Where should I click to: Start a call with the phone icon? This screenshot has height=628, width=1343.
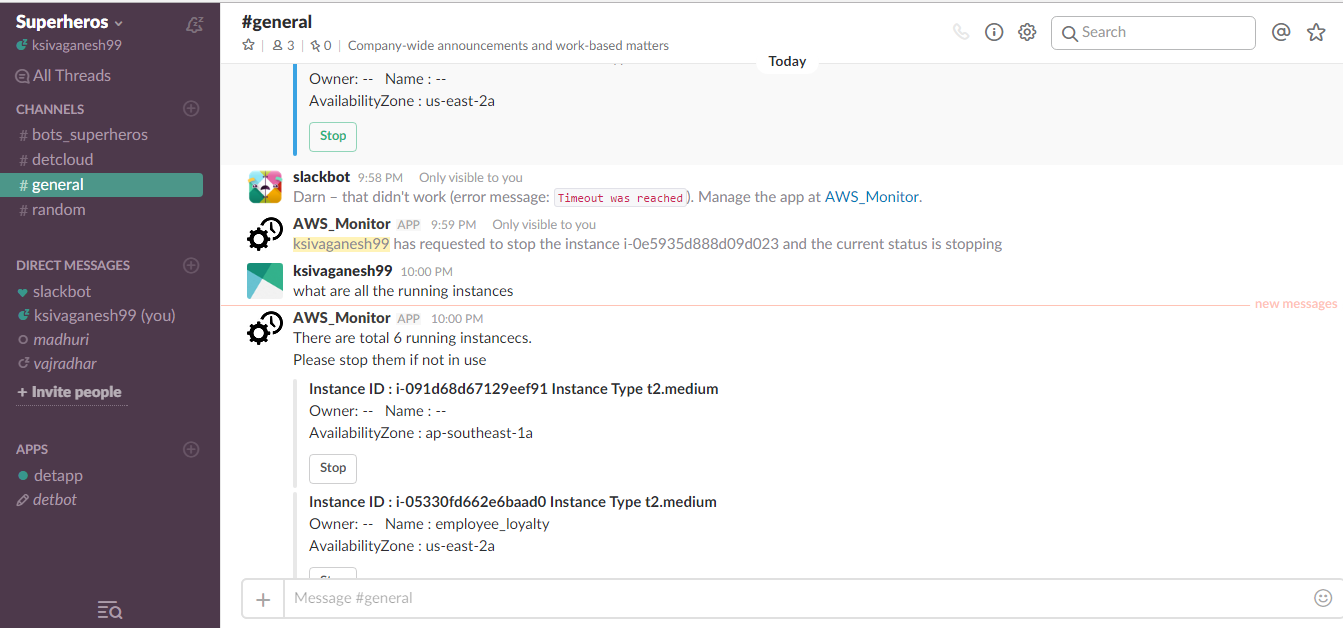point(961,32)
